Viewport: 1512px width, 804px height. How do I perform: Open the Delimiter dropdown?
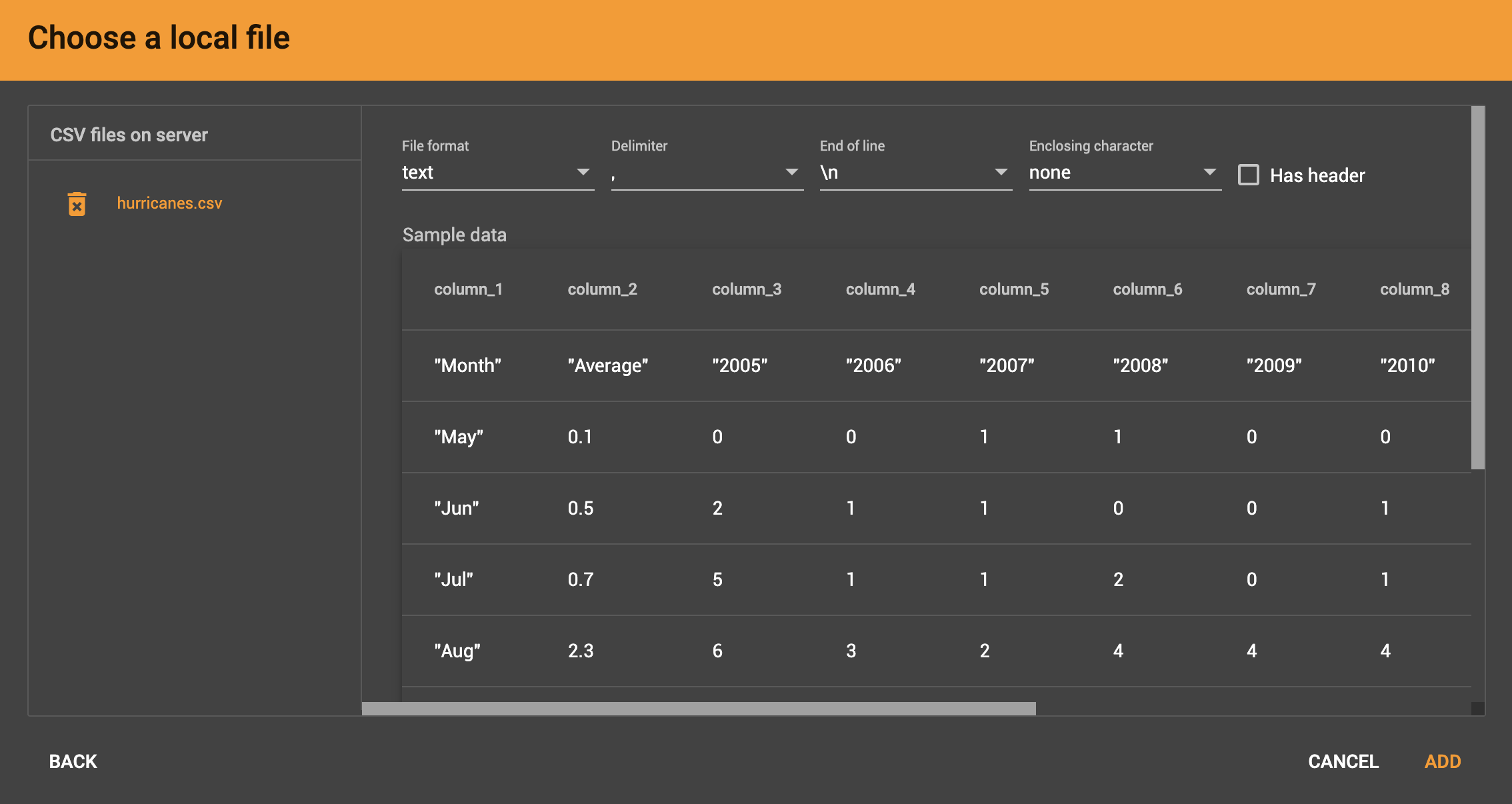pyautogui.click(x=792, y=173)
